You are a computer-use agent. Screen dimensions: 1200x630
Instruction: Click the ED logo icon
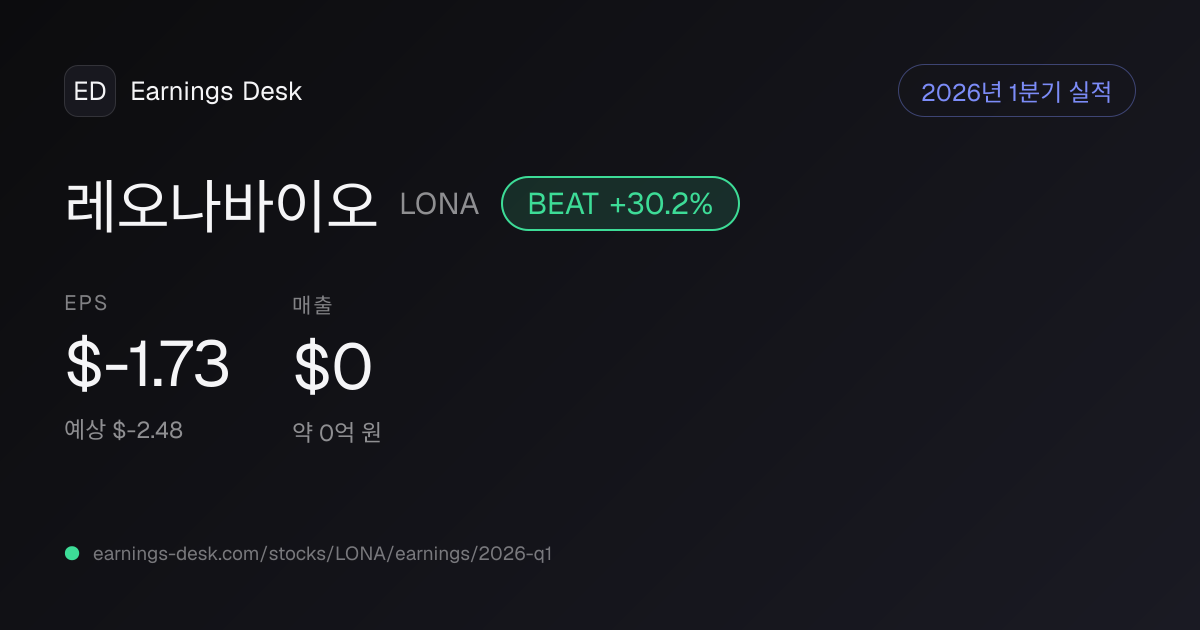pos(90,91)
